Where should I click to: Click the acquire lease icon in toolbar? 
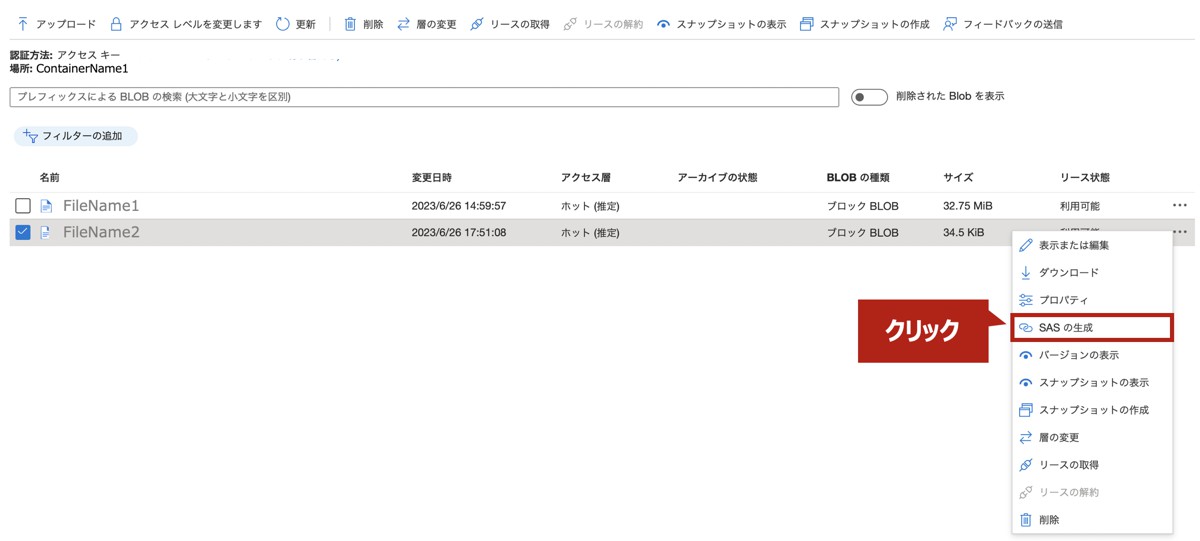point(476,24)
